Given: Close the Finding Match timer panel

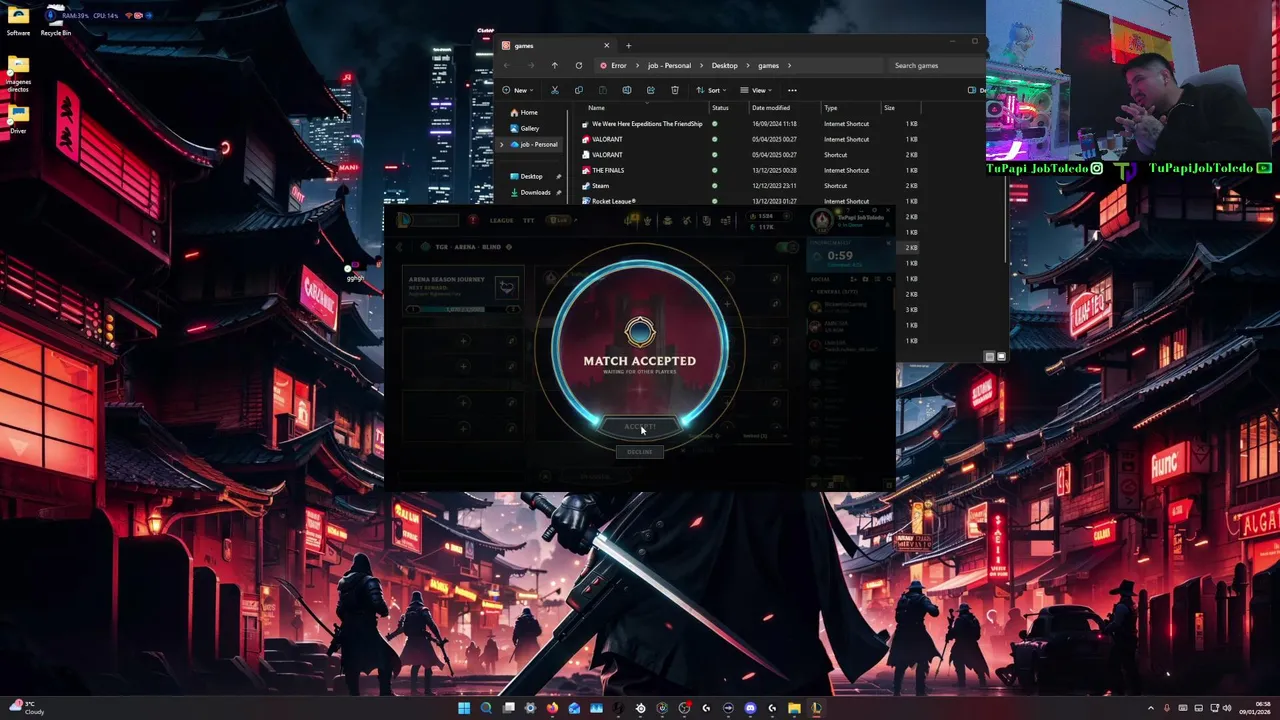Looking at the screenshot, I should tap(889, 242).
